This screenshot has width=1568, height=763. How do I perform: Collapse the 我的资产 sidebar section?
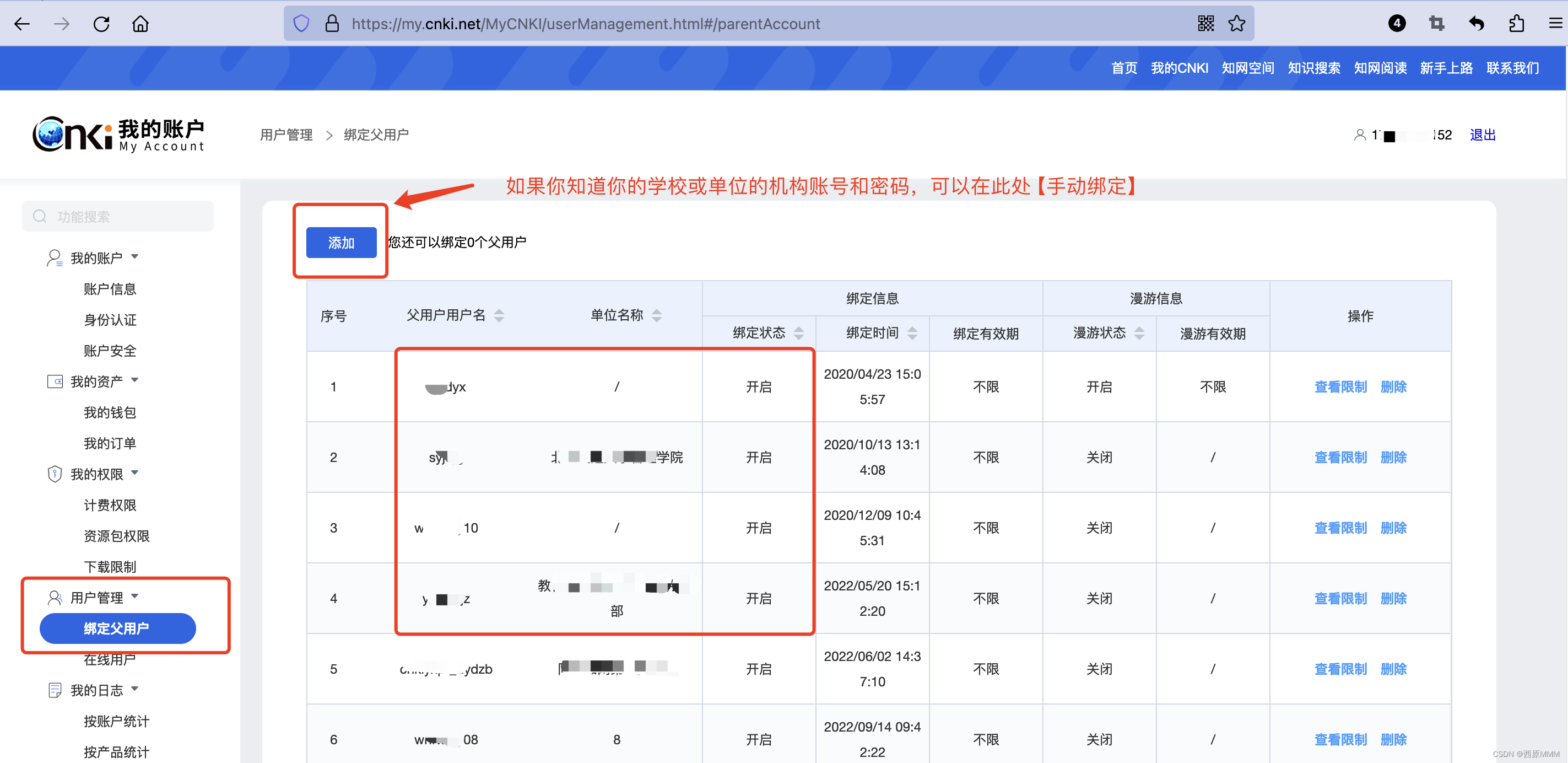click(134, 380)
